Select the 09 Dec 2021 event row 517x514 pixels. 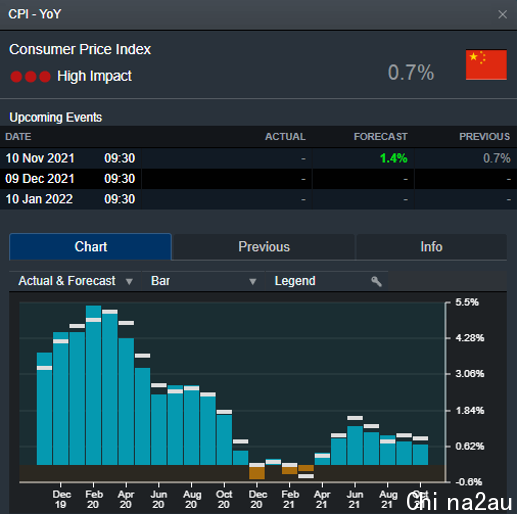(x=258, y=179)
